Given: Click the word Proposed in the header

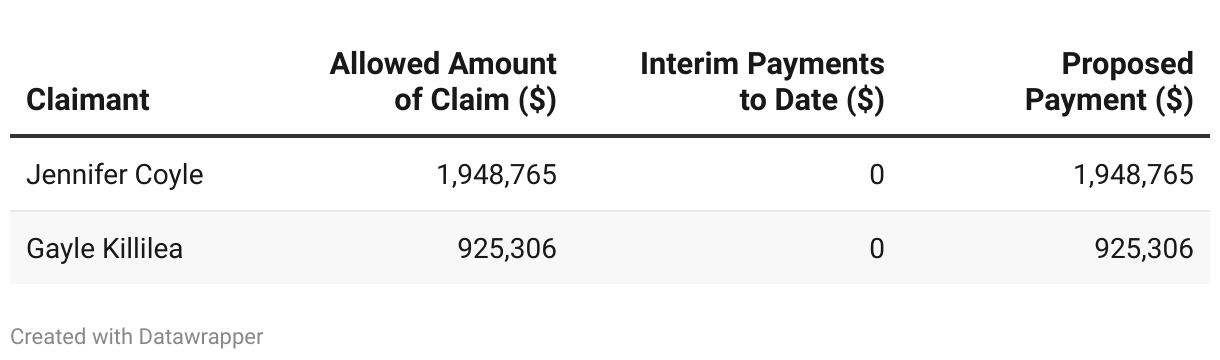Looking at the screenshot, I should (1128, 64).
